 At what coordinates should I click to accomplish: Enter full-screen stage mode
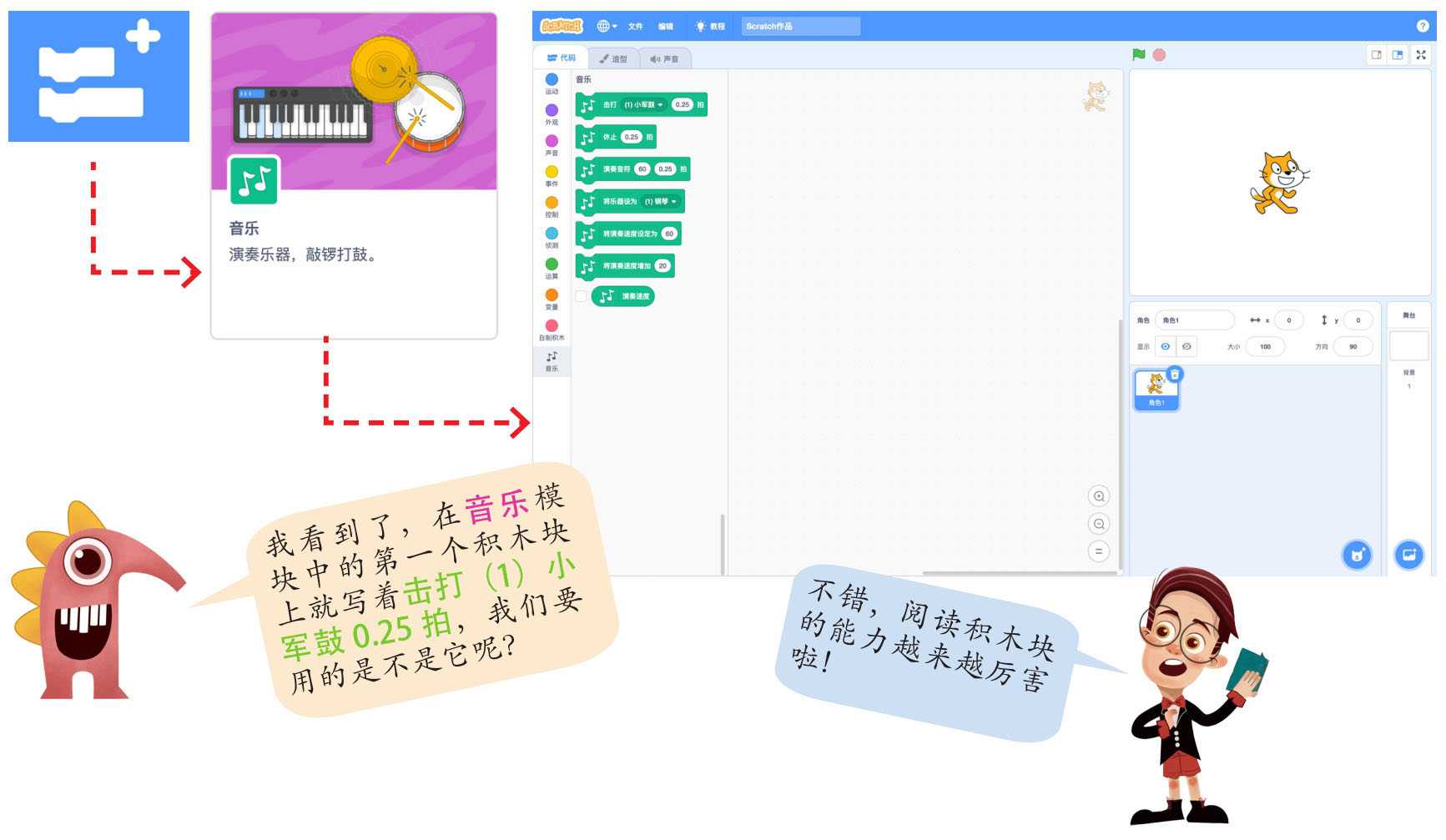[x=1421, y=55]
